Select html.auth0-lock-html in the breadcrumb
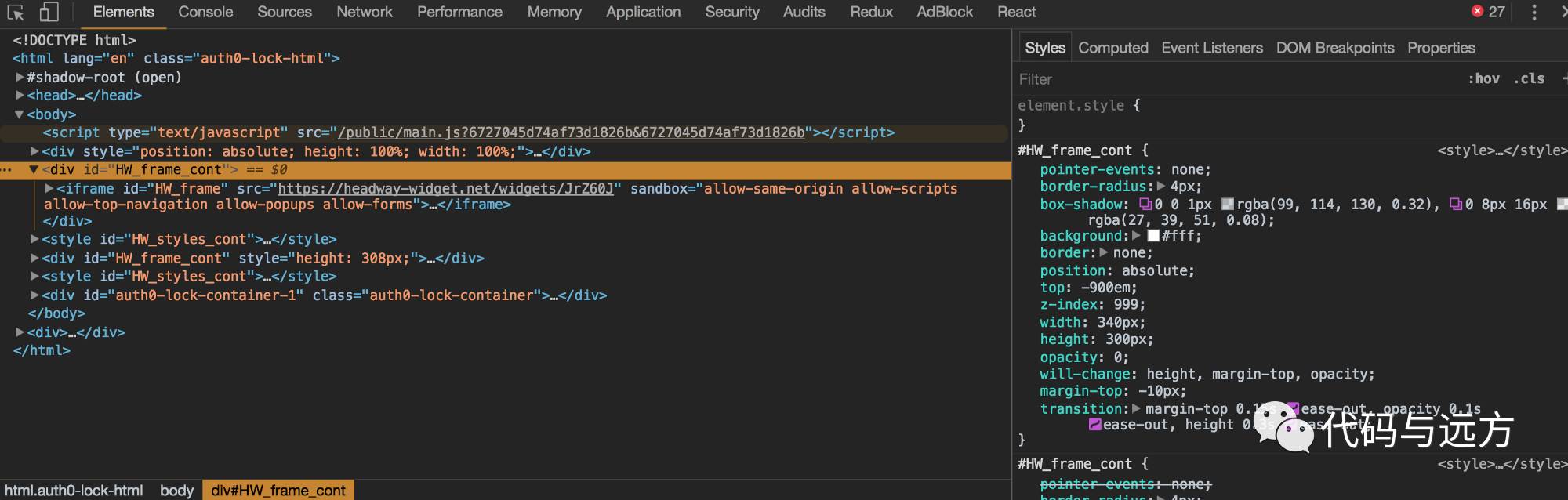 pyautogui.click(x=74, y=491)
